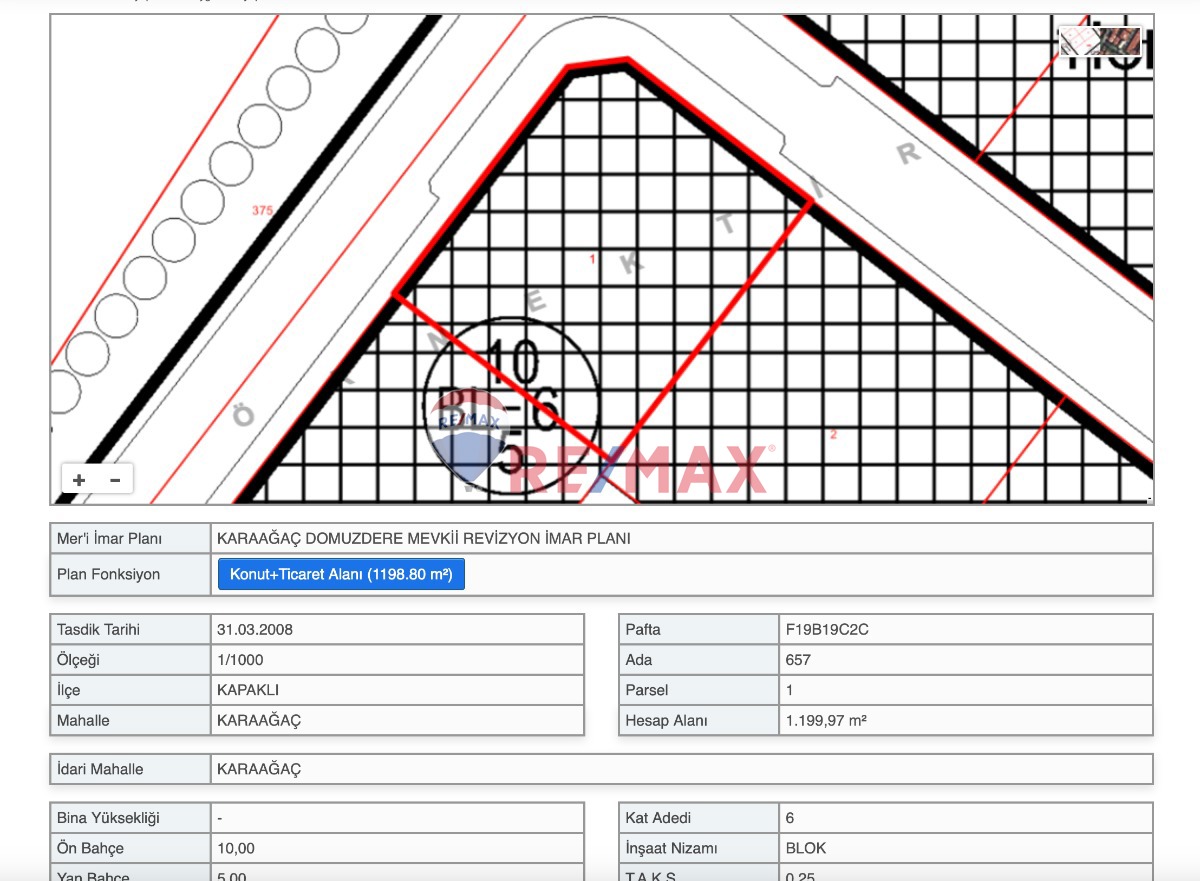Viewport: 1200px width, 881px height.
Task: Switch to the satellite imagery thumbnail
Action: point(1120,41)
